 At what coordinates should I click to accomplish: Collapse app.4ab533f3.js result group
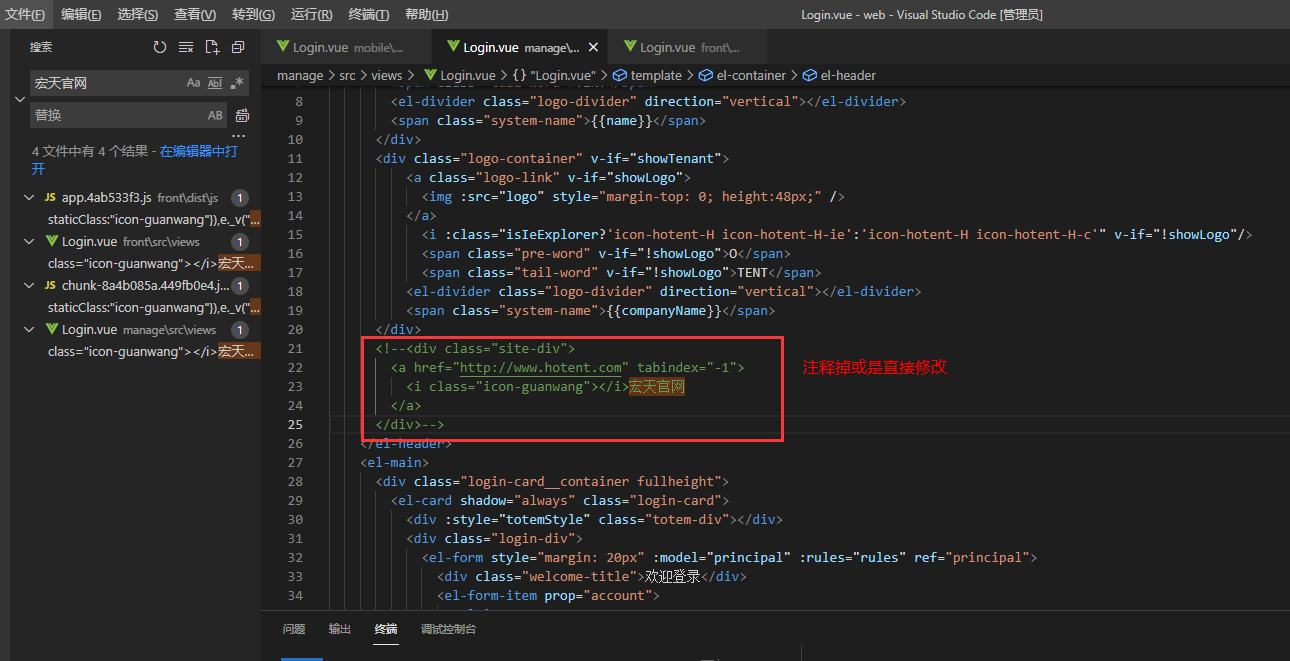pos(30,198)
